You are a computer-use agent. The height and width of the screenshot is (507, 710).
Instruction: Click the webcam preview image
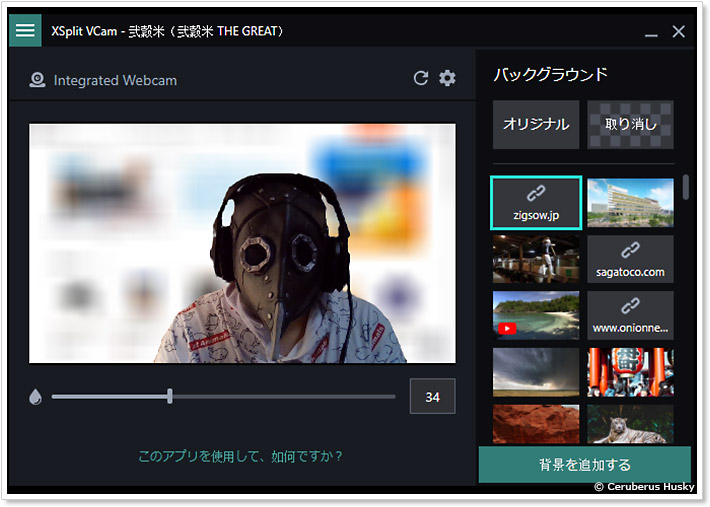242,243
